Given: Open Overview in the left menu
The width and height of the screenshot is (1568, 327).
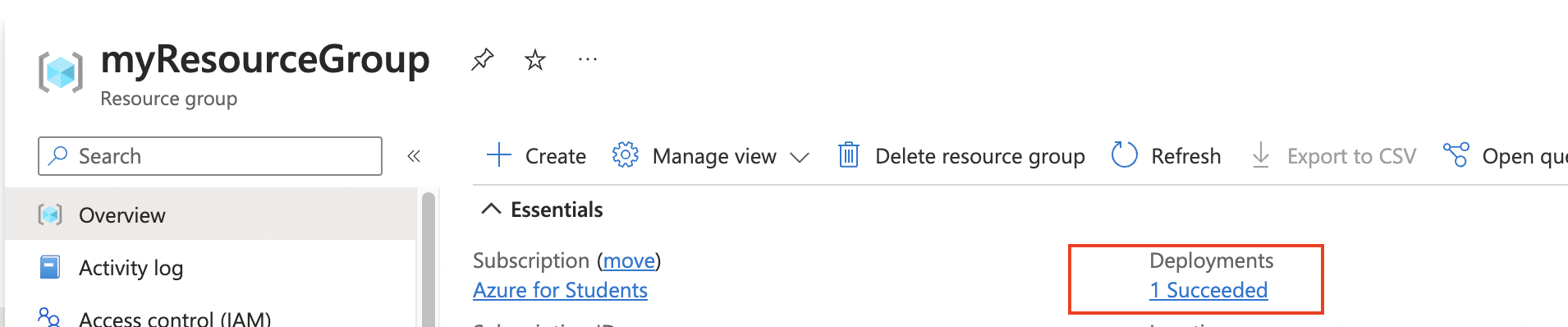Looking at the screenshot, I should click(x=210, y=215).
